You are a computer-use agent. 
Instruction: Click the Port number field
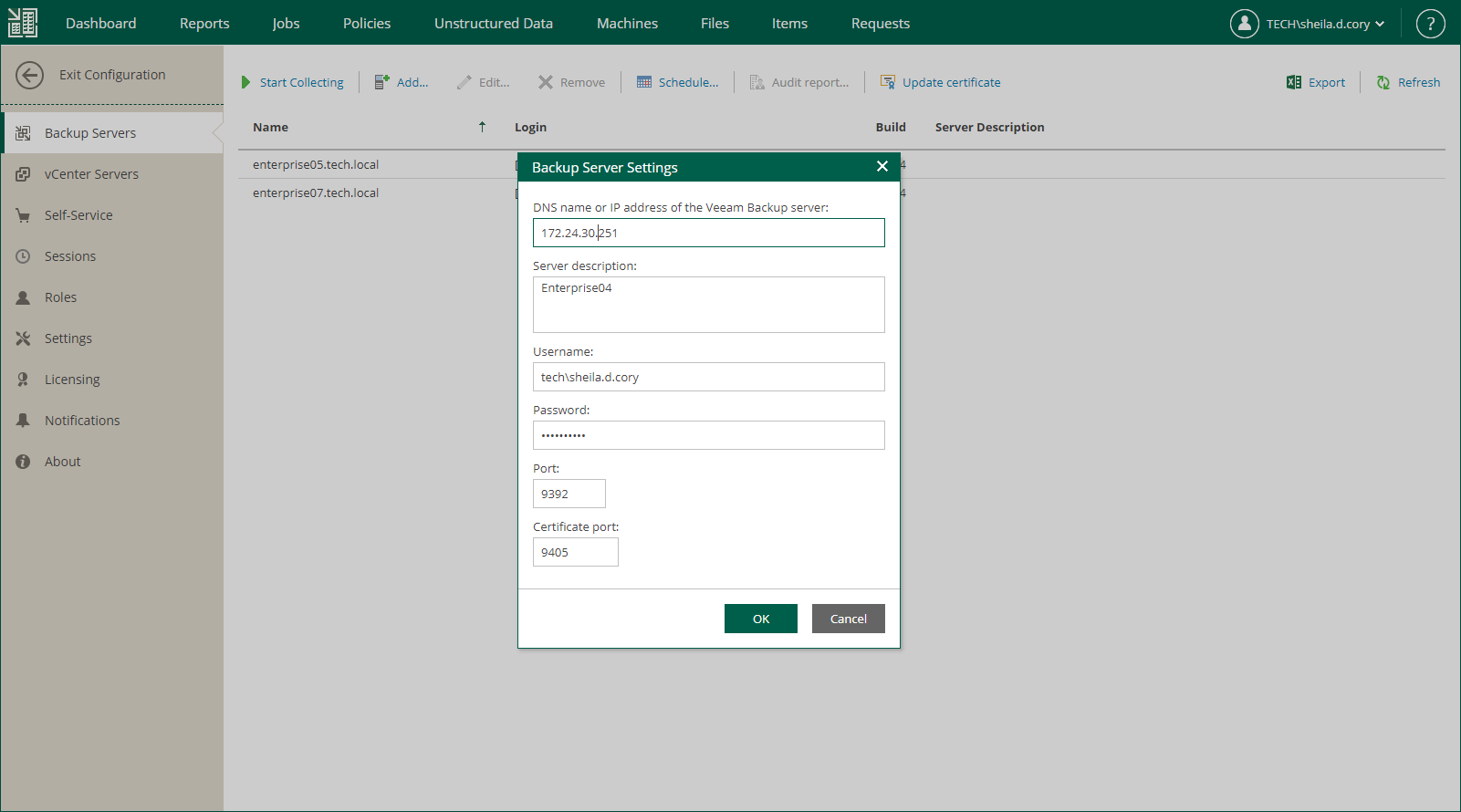click(x=569, y=494)
